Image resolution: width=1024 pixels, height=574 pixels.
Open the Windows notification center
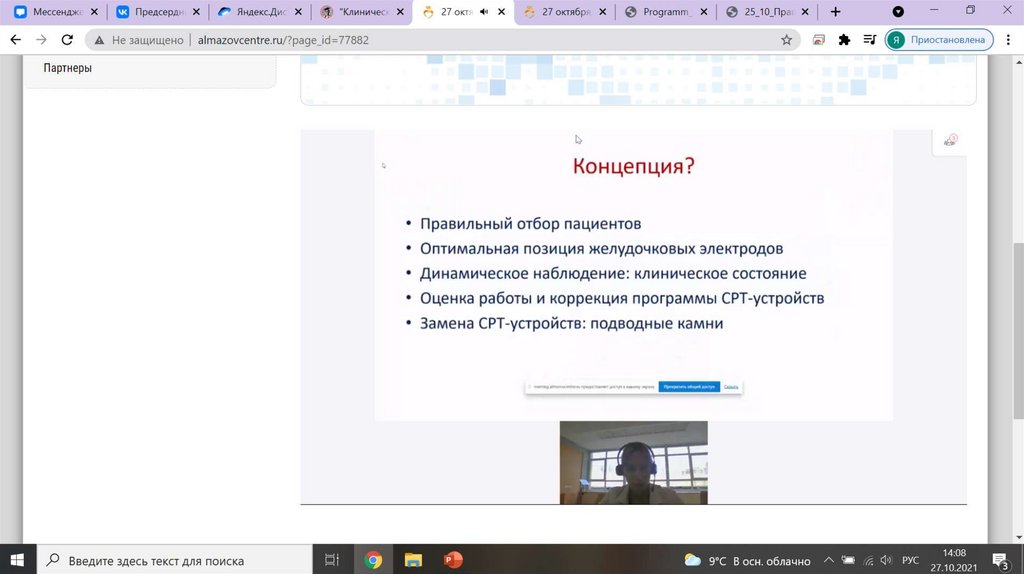(1000, 560)
